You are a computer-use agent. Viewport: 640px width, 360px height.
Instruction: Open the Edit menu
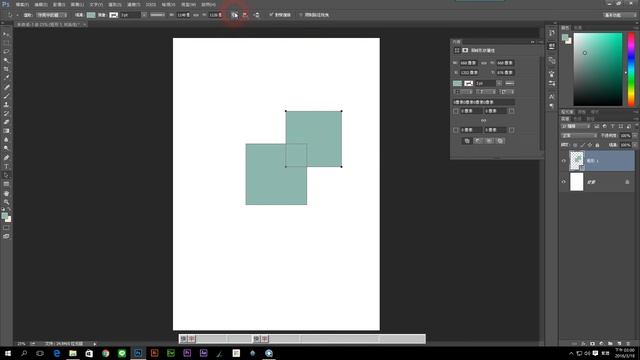click(x=40, y=4)
